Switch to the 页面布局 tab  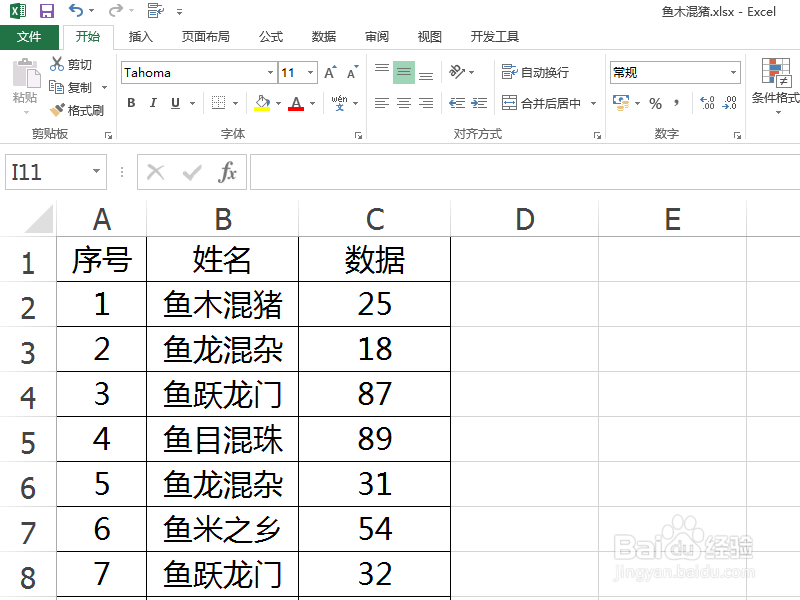pyautogui.click(x=206, y=37)
